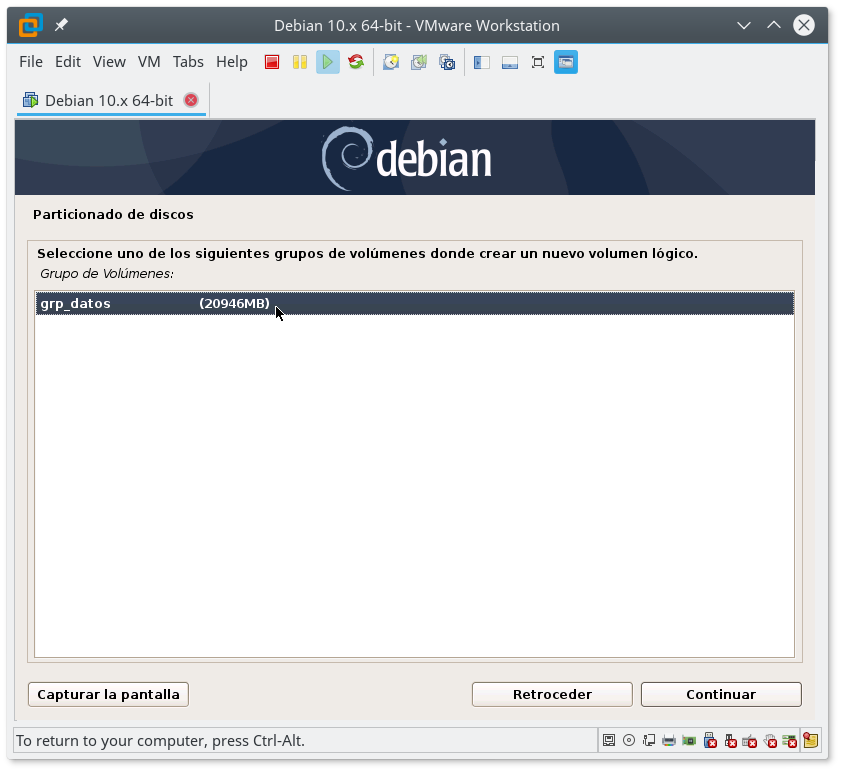
Task: Open the message log note icon
Action: point(810,741)
